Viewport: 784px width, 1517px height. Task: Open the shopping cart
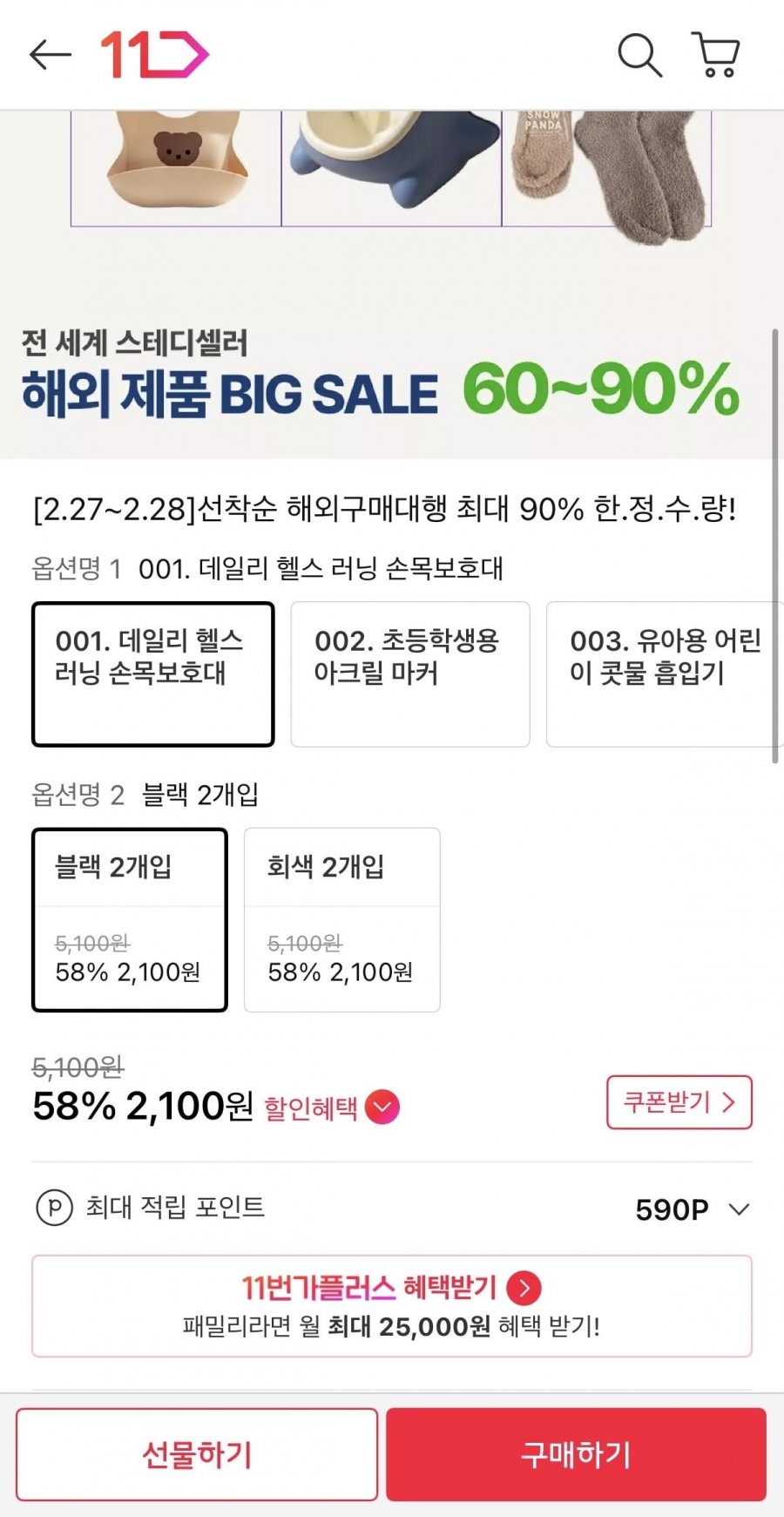click(x=716, y=55)
